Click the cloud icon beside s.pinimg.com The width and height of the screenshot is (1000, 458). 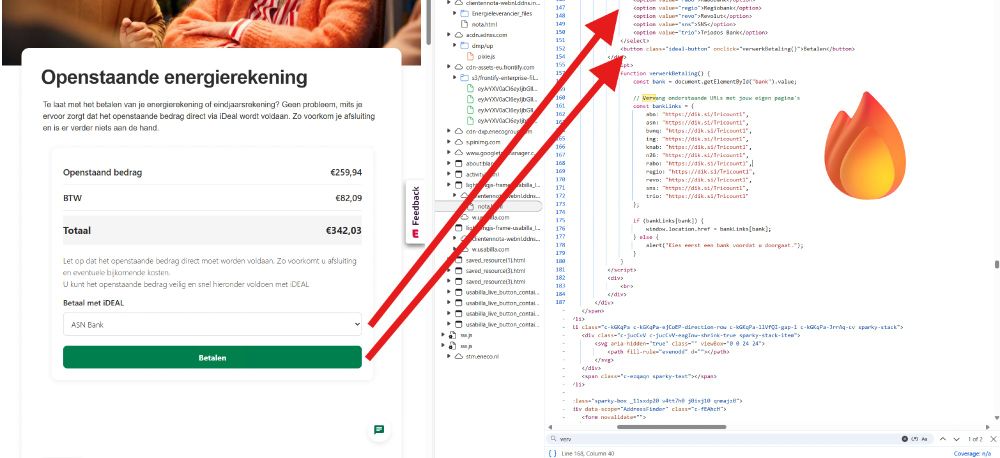[x=459, y=142]
